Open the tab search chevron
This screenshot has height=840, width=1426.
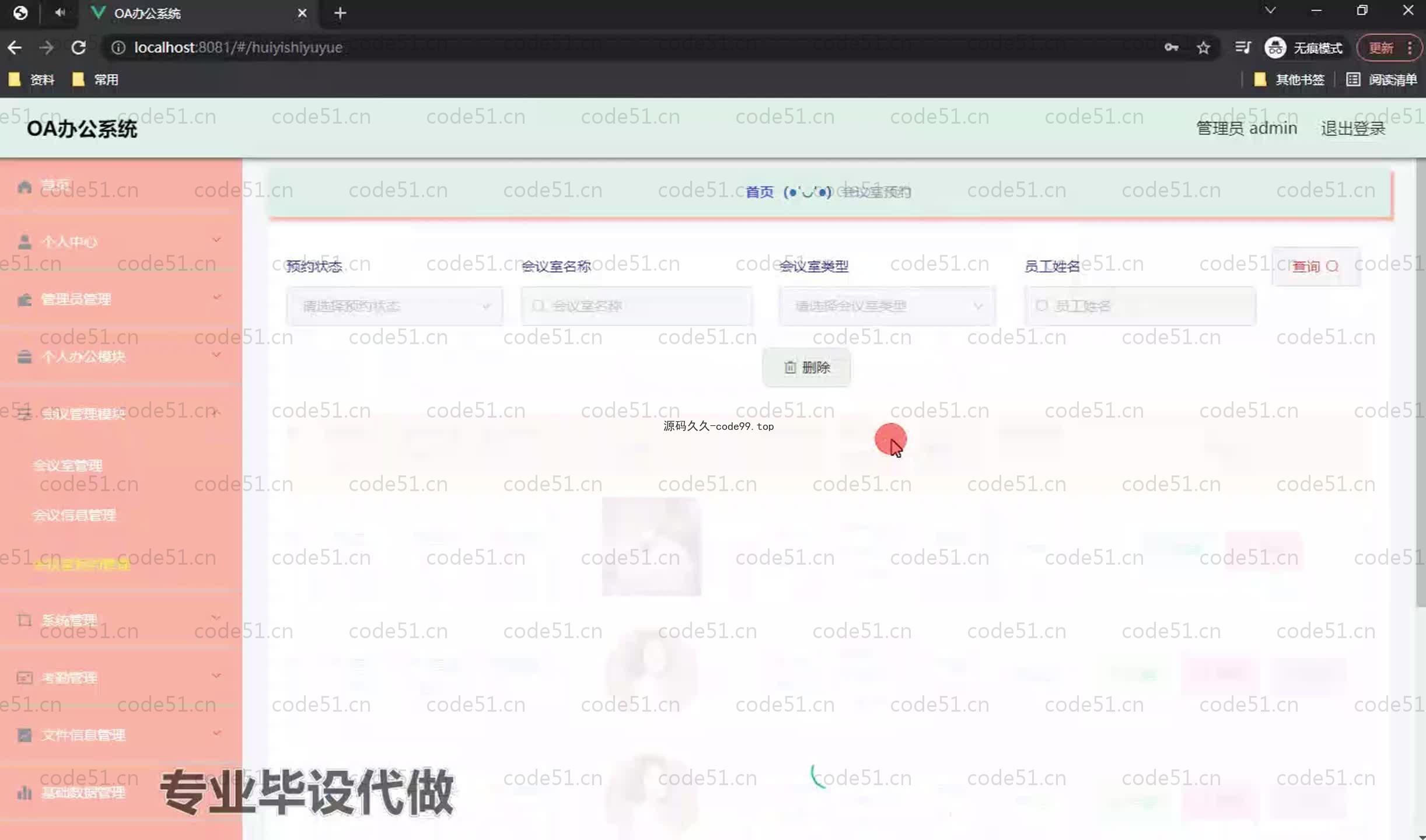[1270, 10]
